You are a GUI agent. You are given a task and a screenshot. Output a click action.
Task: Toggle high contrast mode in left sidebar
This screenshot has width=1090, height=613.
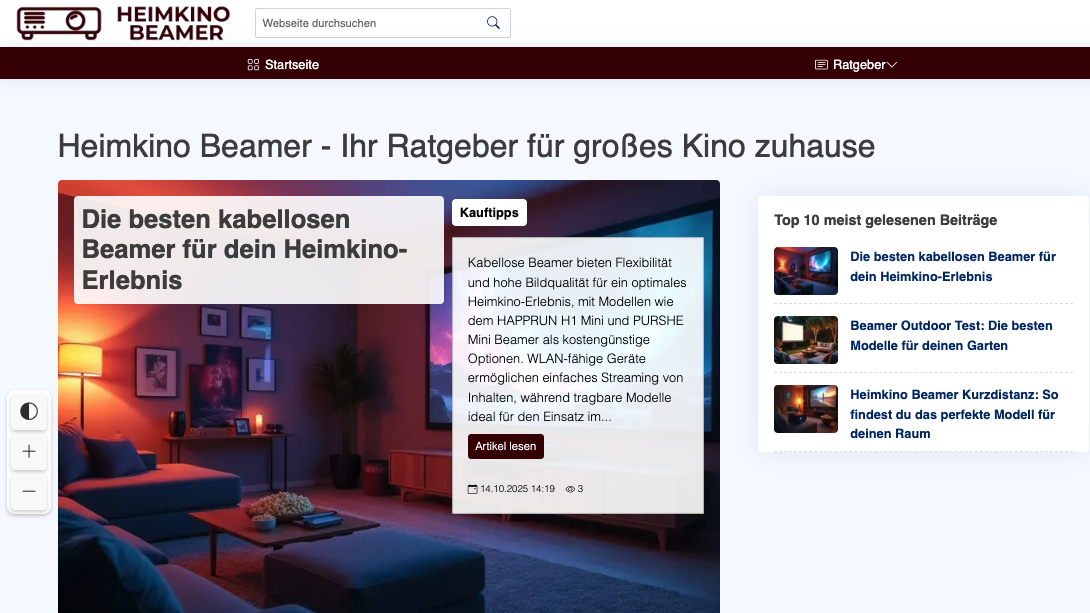[x=29, y=411]
